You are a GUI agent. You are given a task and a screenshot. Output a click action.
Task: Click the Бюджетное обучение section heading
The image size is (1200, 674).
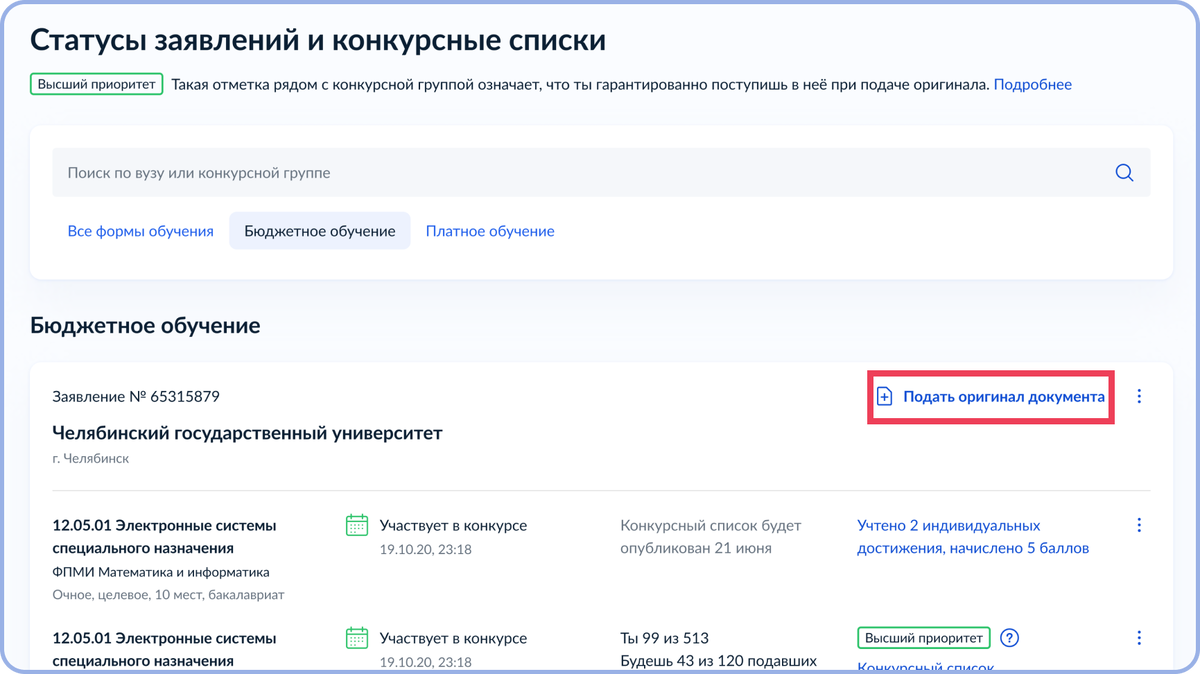[145, 326]
